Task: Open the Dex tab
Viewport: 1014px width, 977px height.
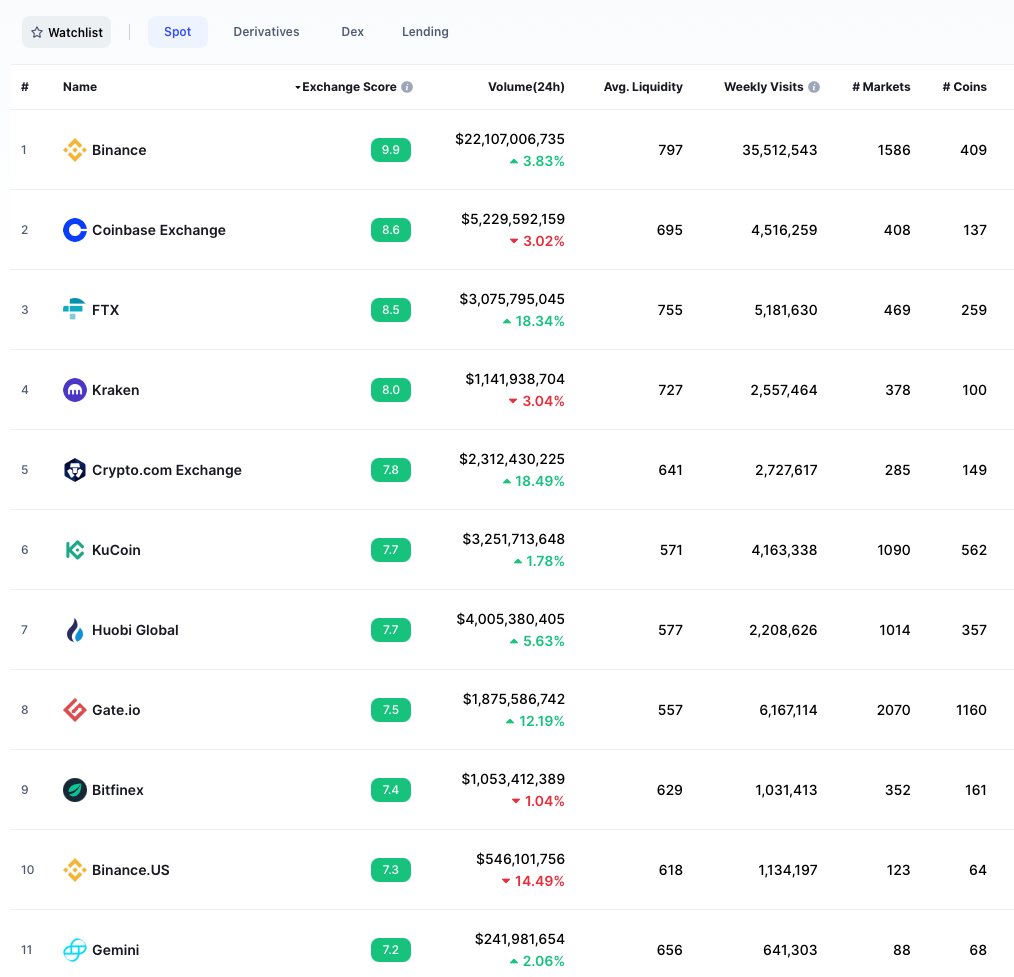Action: (352, 32)
